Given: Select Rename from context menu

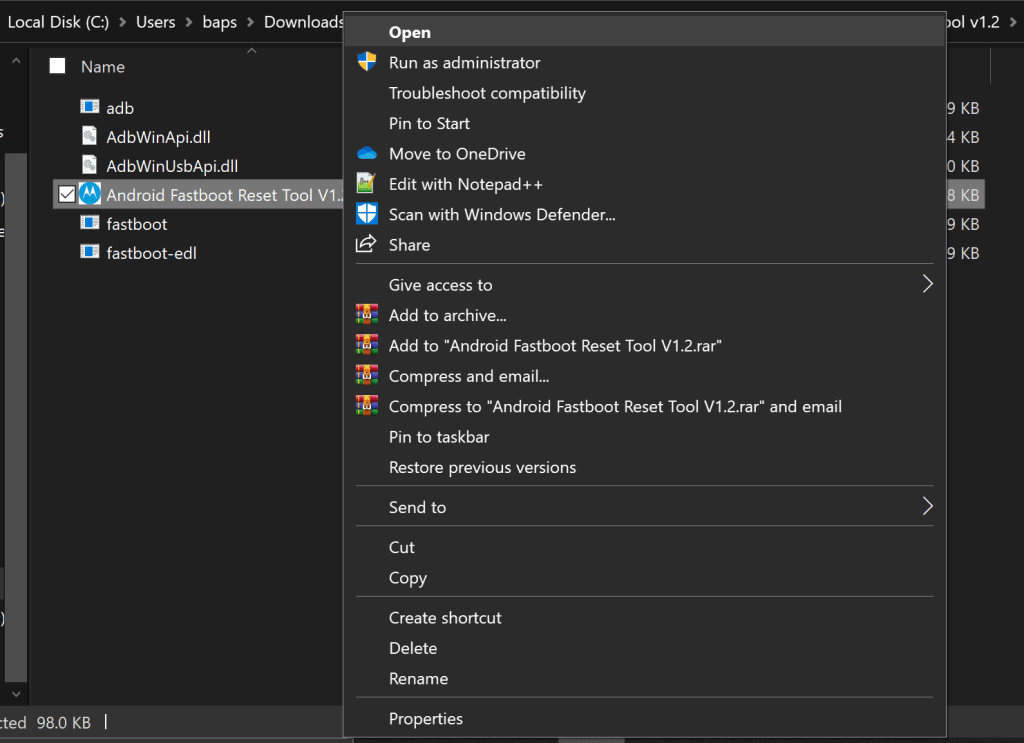Looking at the screenshot, I should click(645, 678).
